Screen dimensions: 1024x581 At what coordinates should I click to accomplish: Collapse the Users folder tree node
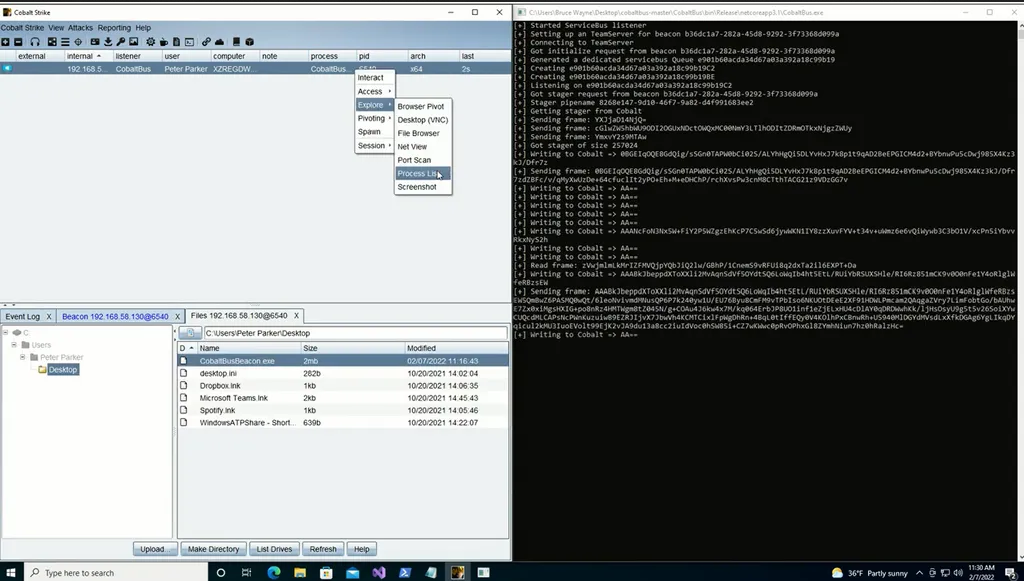(14, 345)
